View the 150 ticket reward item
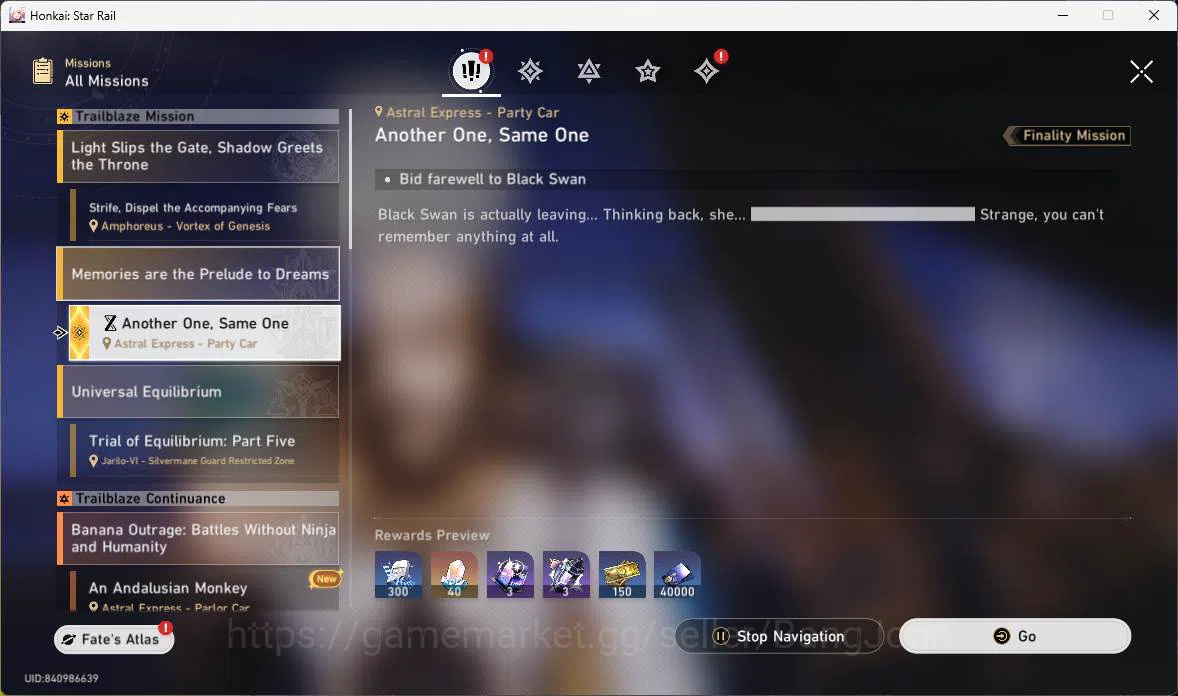The width and height of the screenshot is (1178, 696). 622,575
